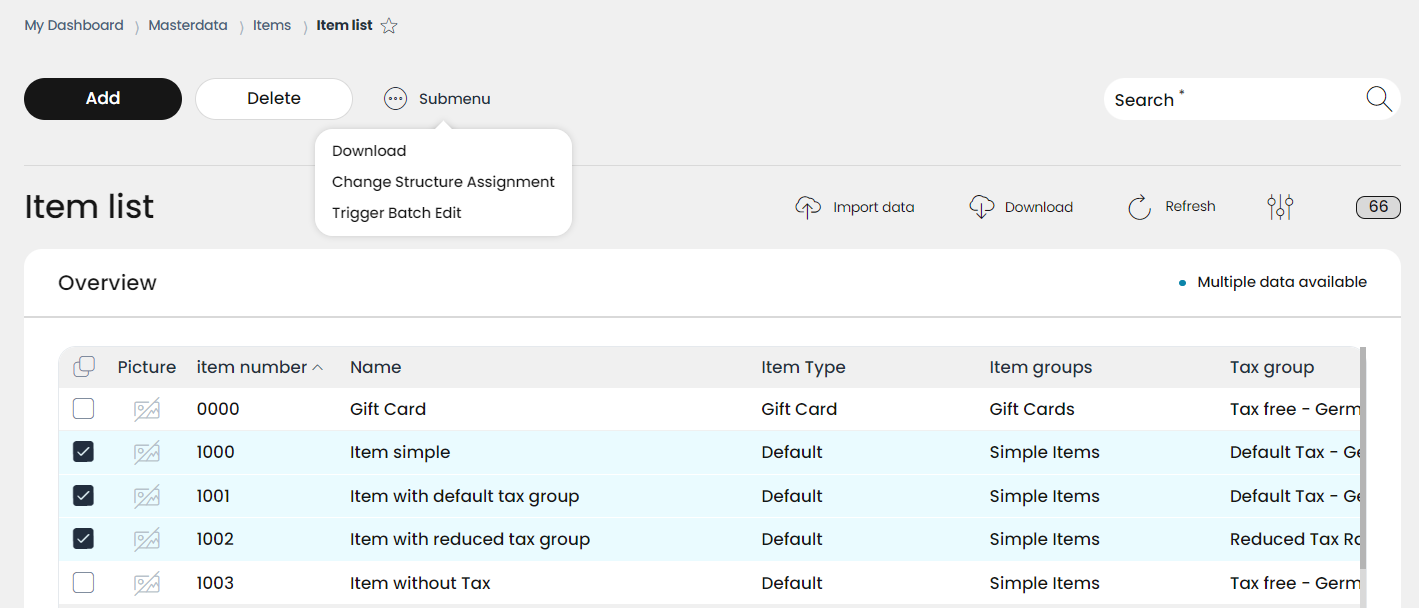The image size is (1419, 608).
Task: Click the Download cloud icon beside Import data
Action: (982, 207)
